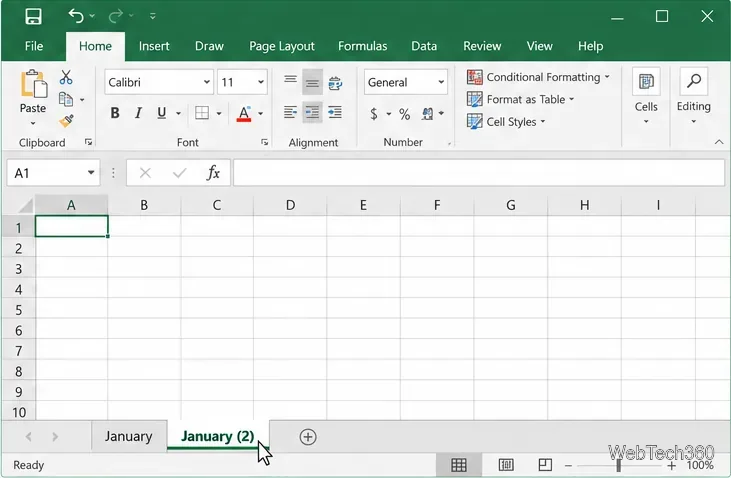Click Wrap Text icon
This screenshot has height=478, width=731.
(x=335, y=83)
